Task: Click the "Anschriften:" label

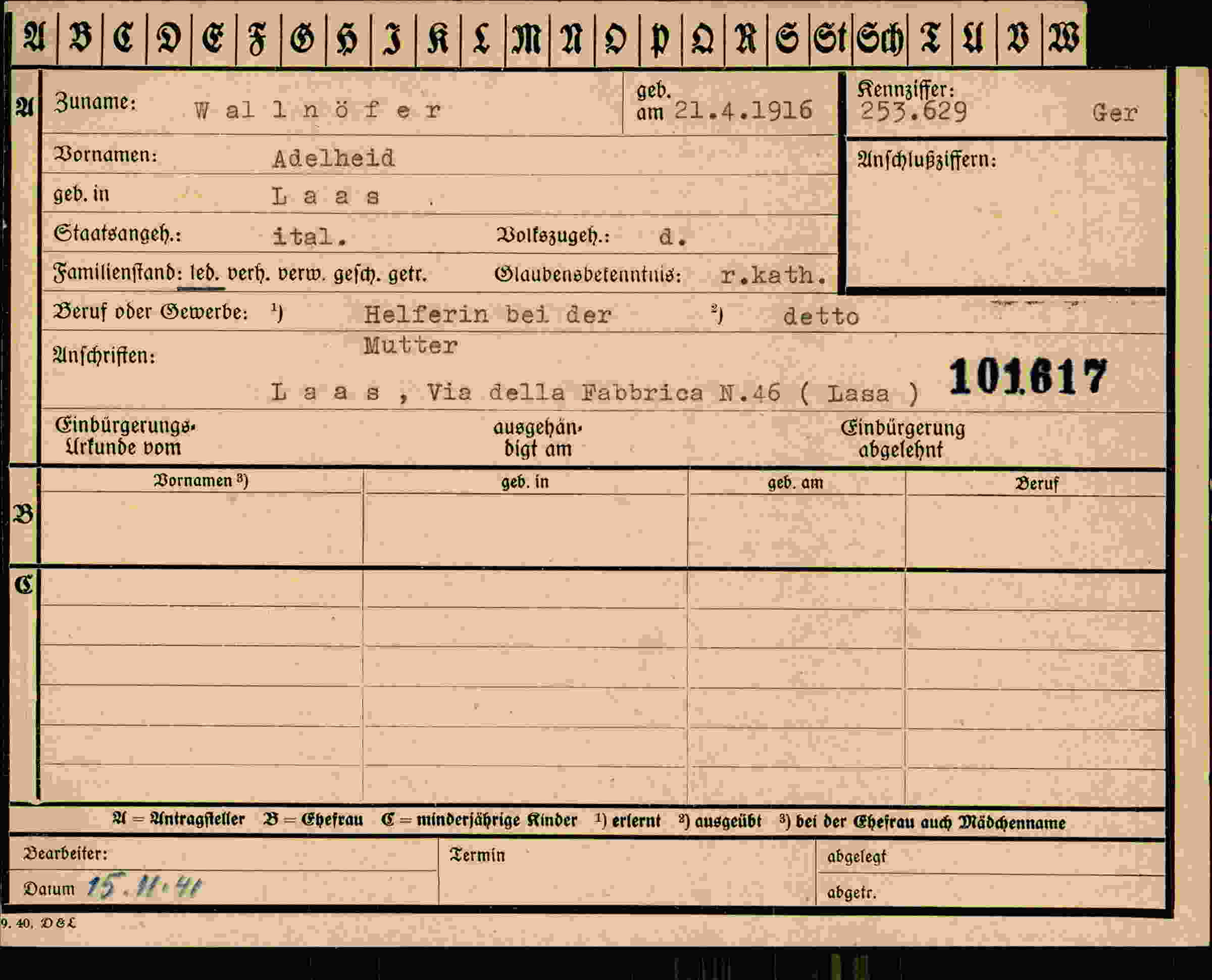Action: click(104, 356)
